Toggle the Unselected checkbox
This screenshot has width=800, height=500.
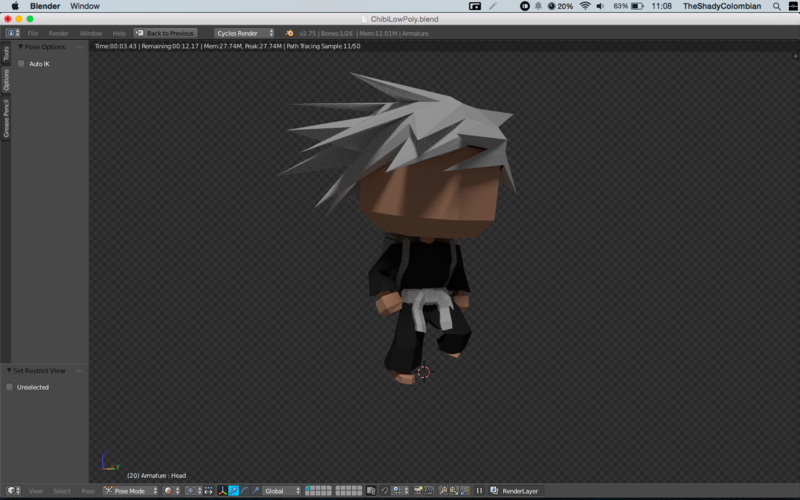click(10, 387)
